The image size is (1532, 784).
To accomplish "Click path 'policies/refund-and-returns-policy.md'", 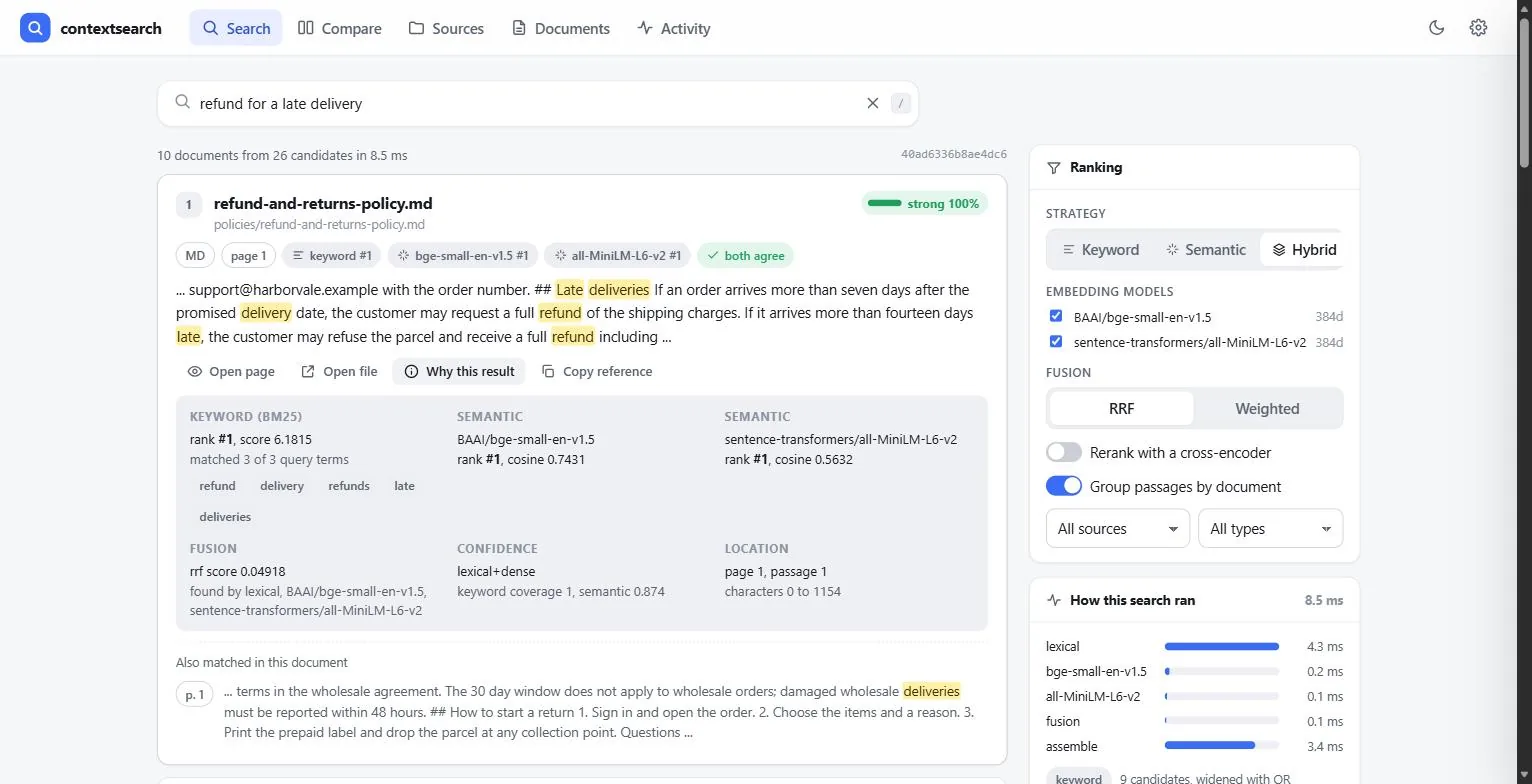I will (319, 225).
